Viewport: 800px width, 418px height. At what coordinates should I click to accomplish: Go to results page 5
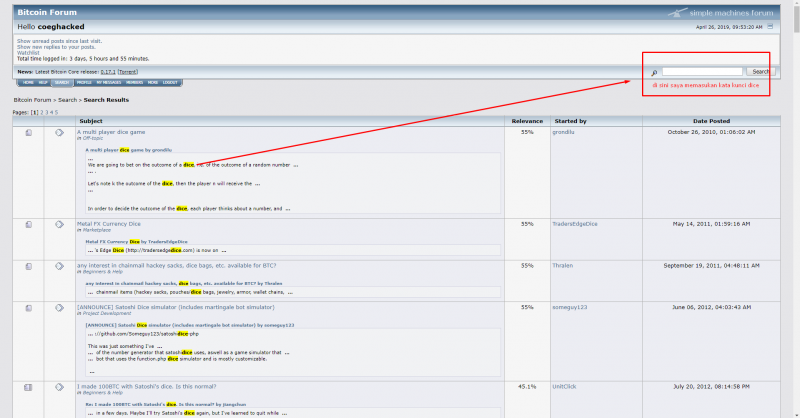tap(56, 113)
